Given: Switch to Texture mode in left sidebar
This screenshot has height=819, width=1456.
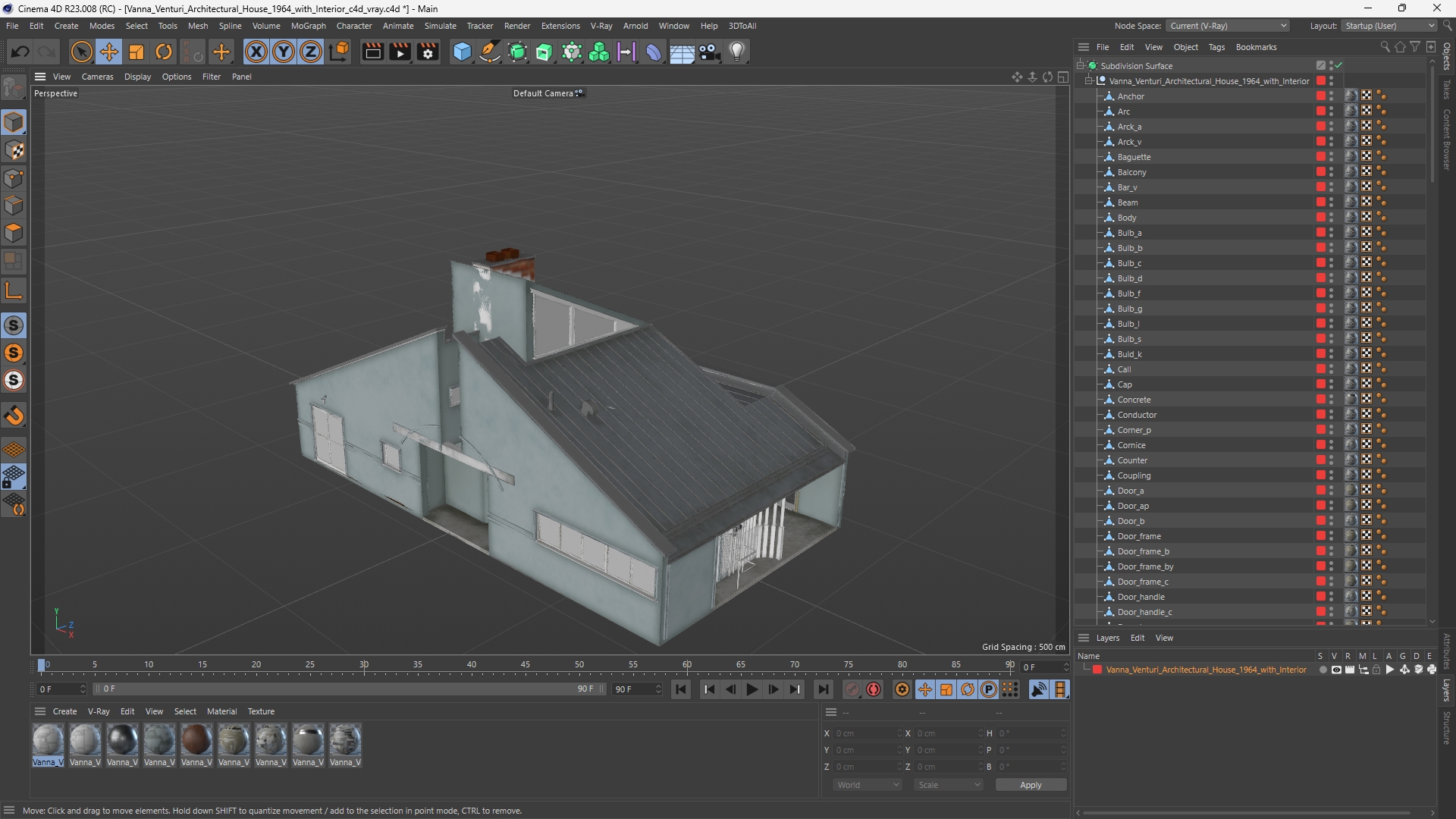Looking at the screenshot, I should click(14, 150).
